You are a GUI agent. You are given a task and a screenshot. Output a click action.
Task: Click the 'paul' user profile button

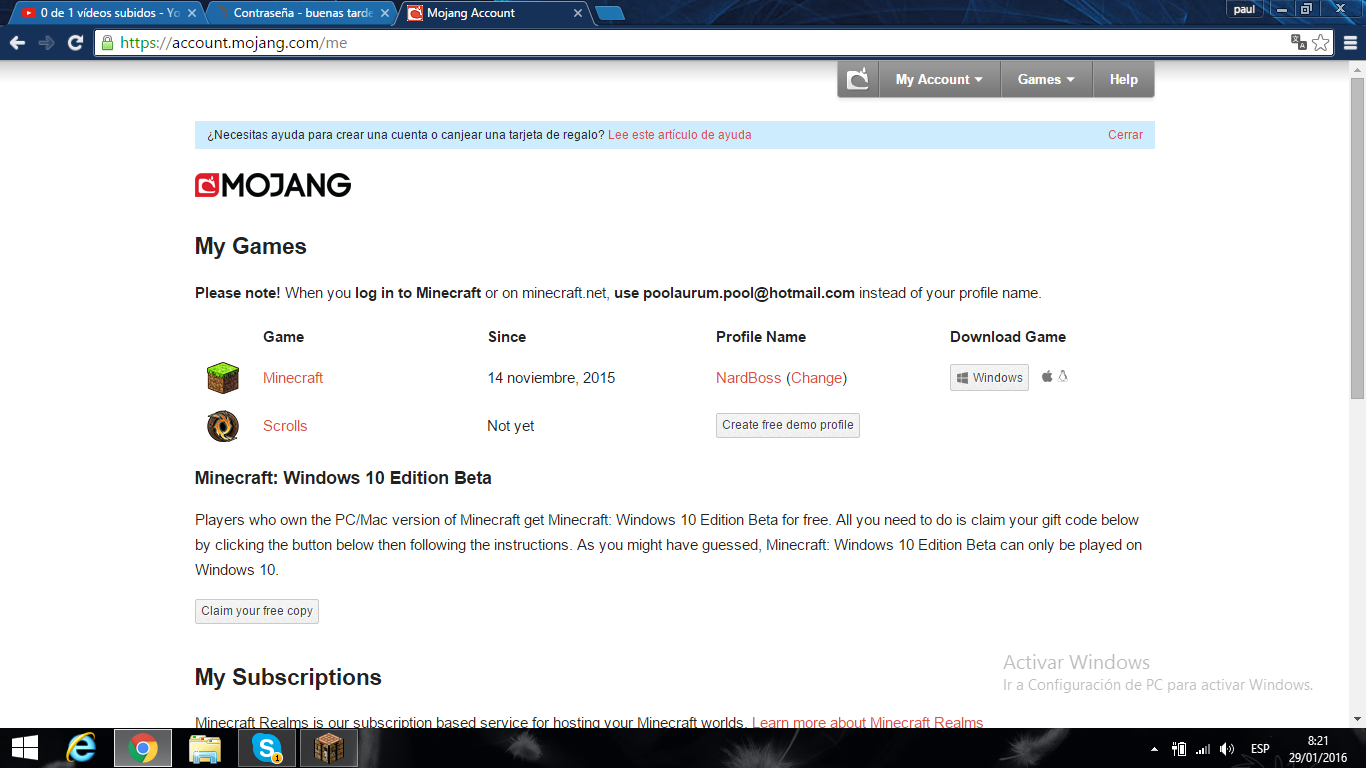coord(1243,9)
